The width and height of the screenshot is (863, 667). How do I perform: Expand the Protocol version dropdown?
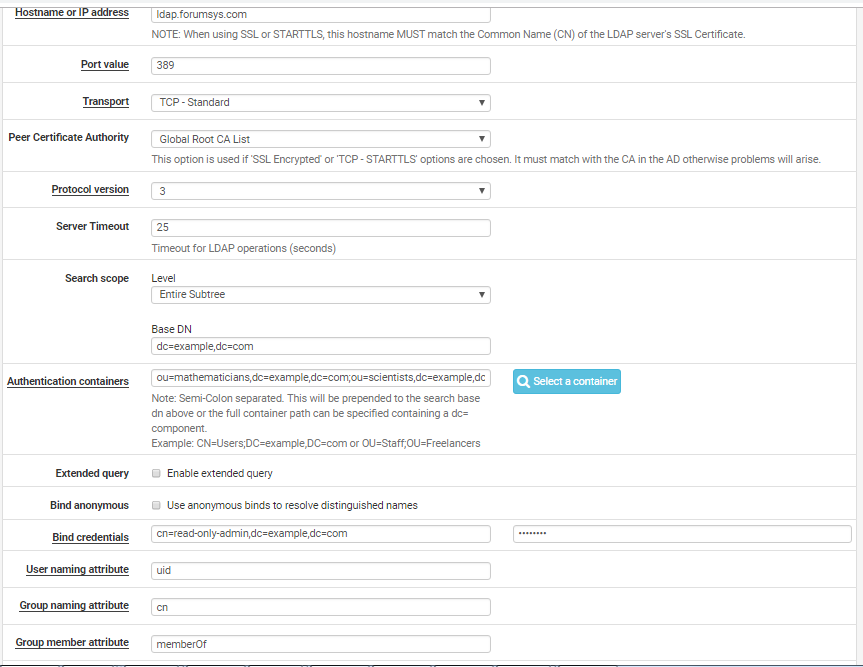click(320, 190)
